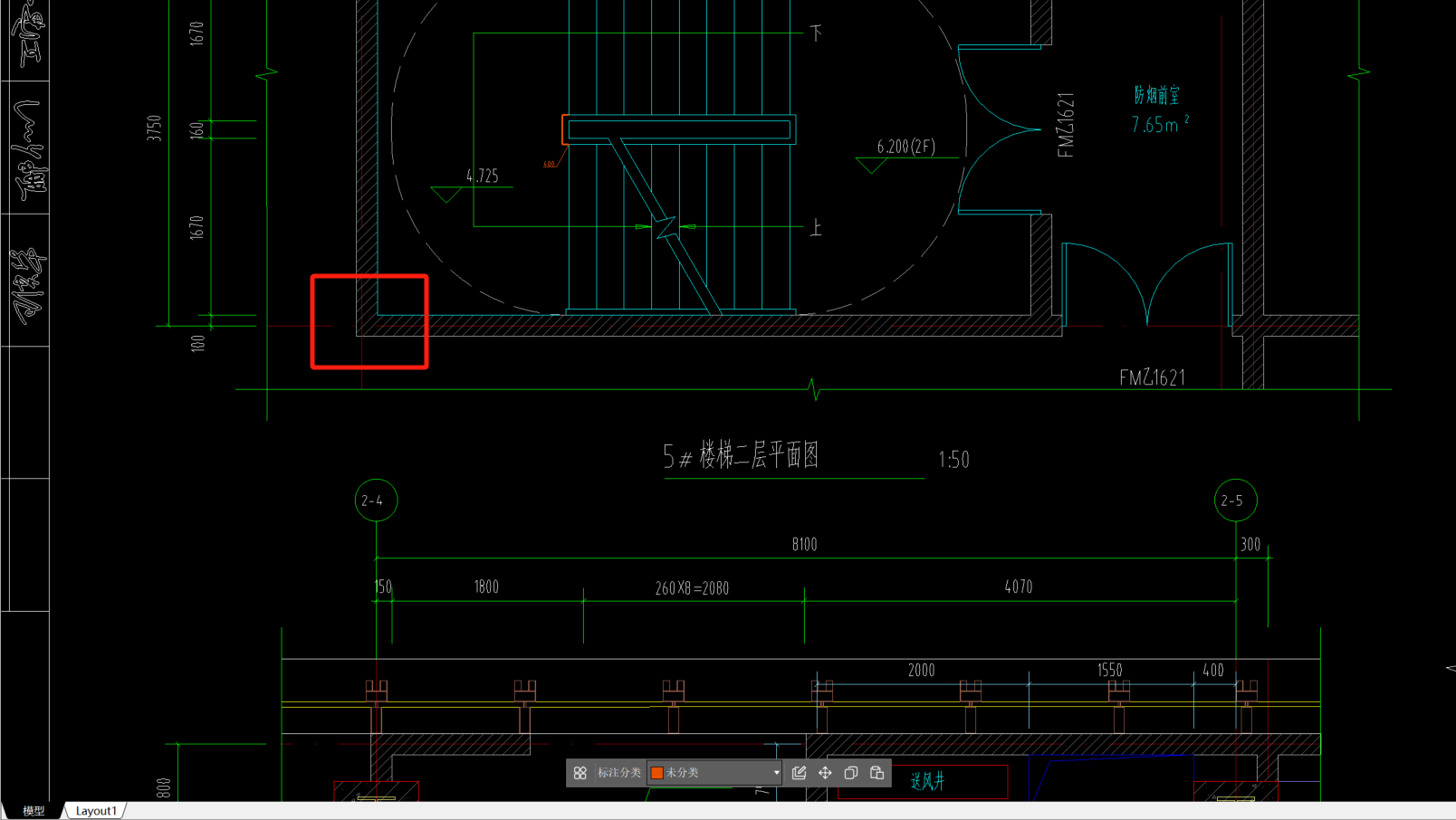Screen dimensions: 1456x820
Task: Click the 1800 dimension text
Action: (486, 586)
